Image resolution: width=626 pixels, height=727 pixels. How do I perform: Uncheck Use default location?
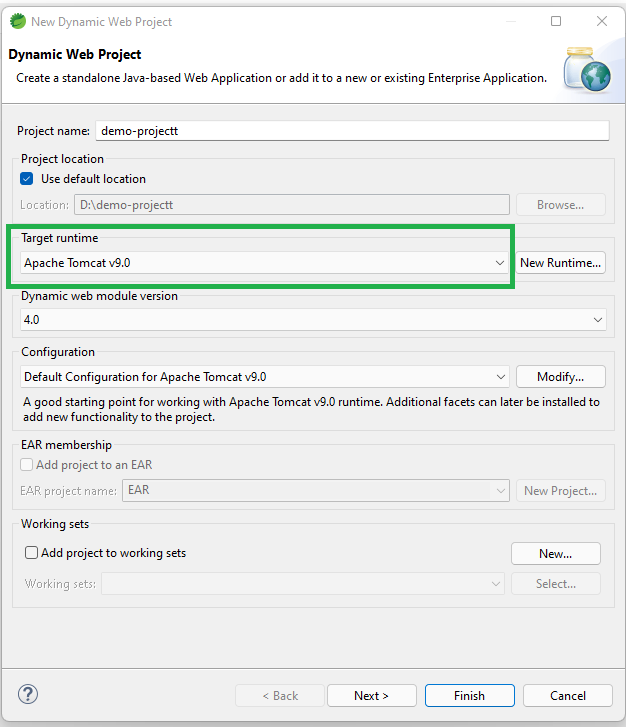tap(27, 179)
